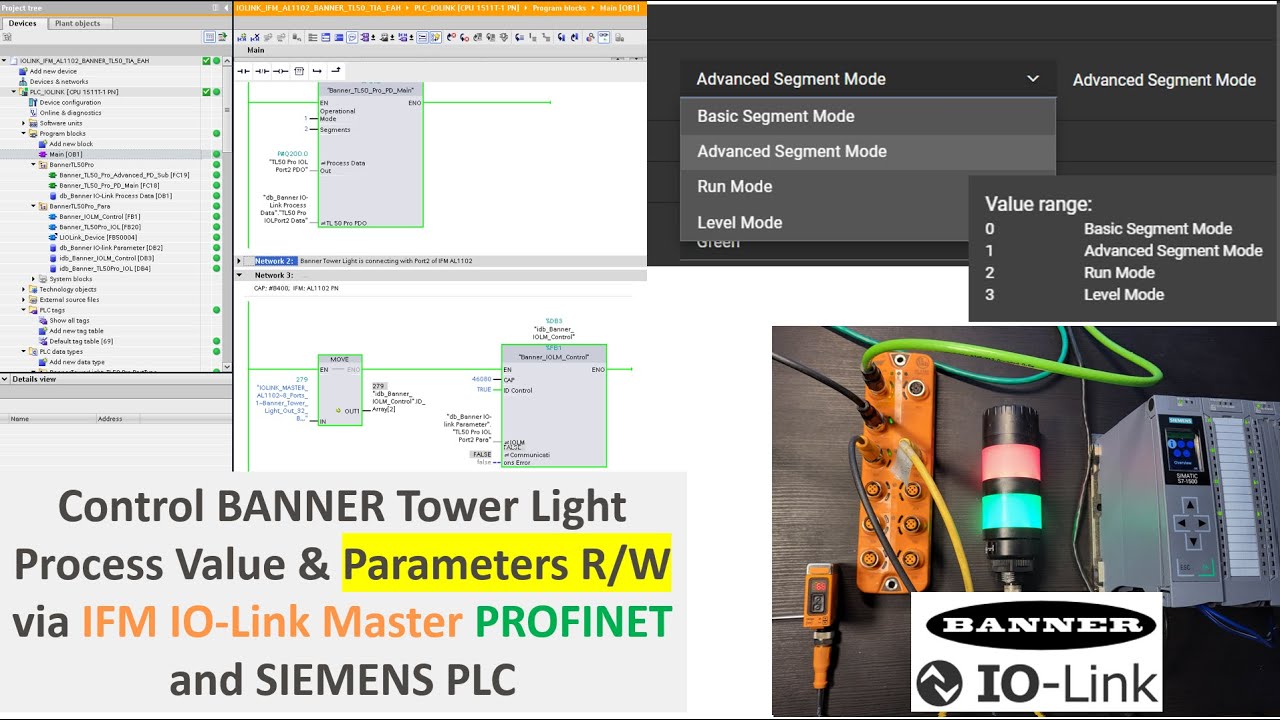The width and height of the screenshot is (1280, 720).
Task: Click the Name column header in Details view
Action: click(50, 419)
